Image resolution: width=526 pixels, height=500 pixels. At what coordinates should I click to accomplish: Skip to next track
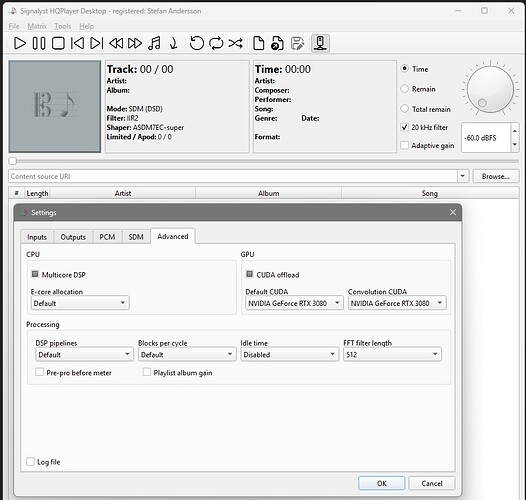97,43
